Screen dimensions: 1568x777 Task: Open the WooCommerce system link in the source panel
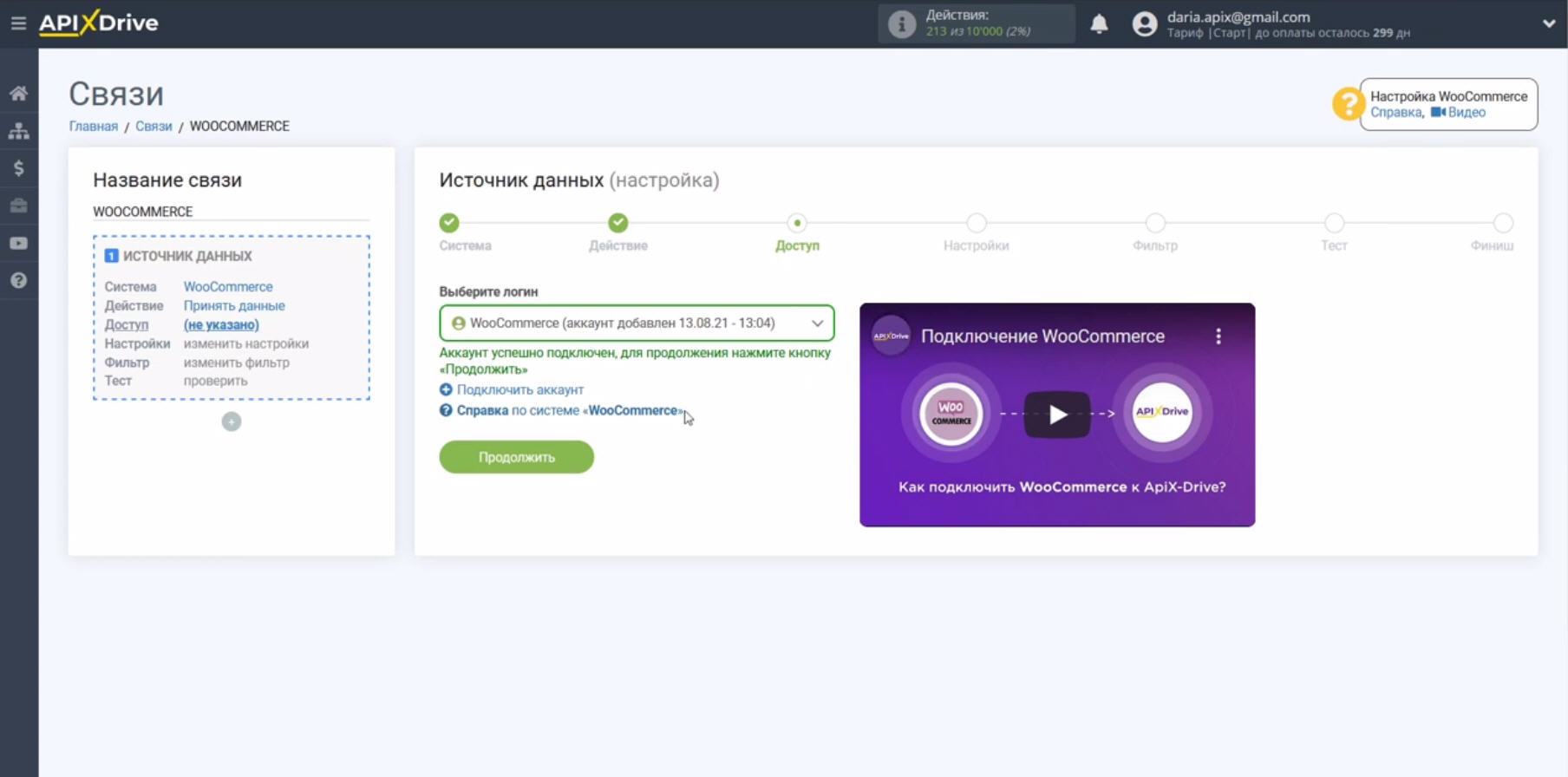(x=228, y=287)
